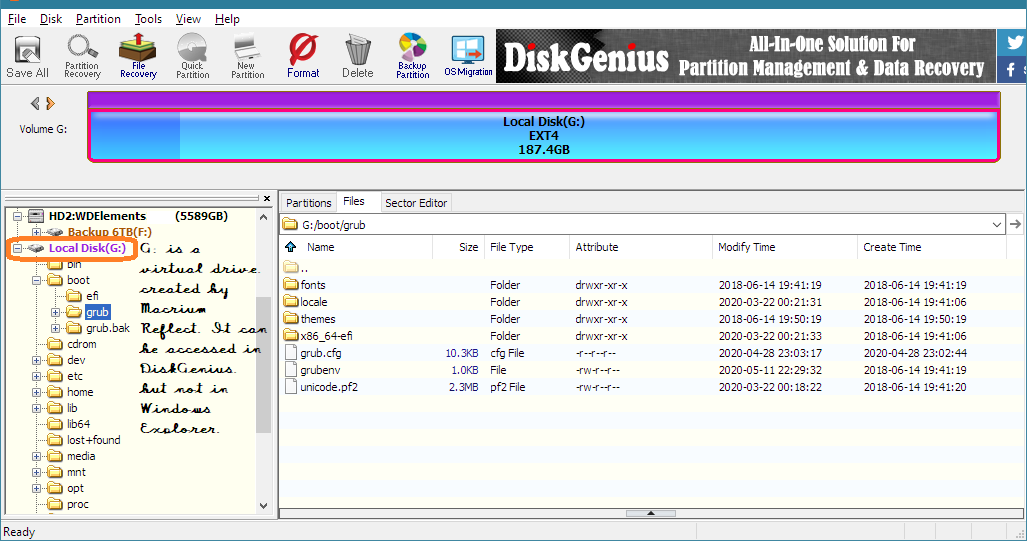This screenshot has width=1027, height=541.
Task: Select the Local Disk(G:) EXT4 partition bar
Action: 543,135
